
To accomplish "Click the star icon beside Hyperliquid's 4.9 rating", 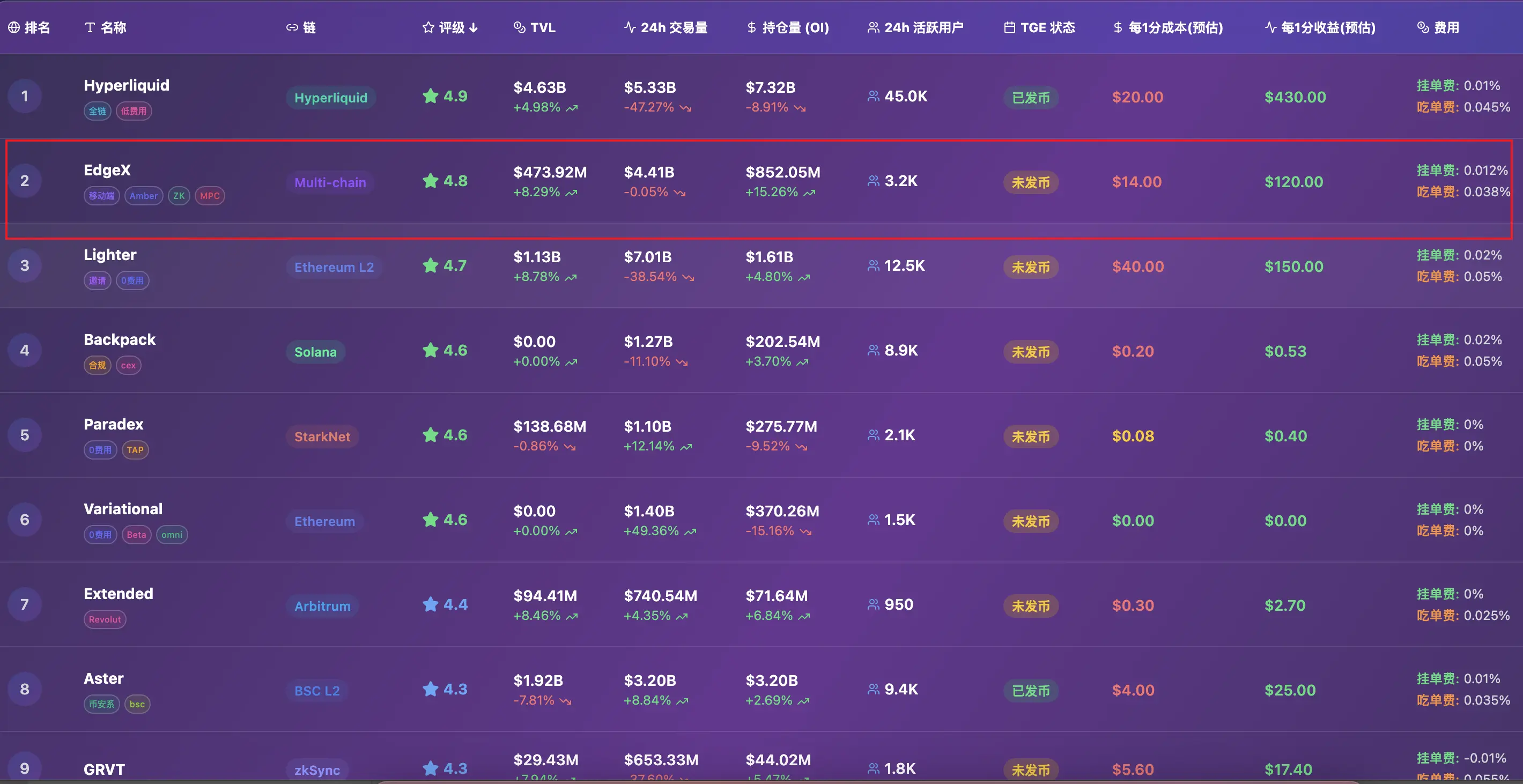I will click(x=431, y=96).
